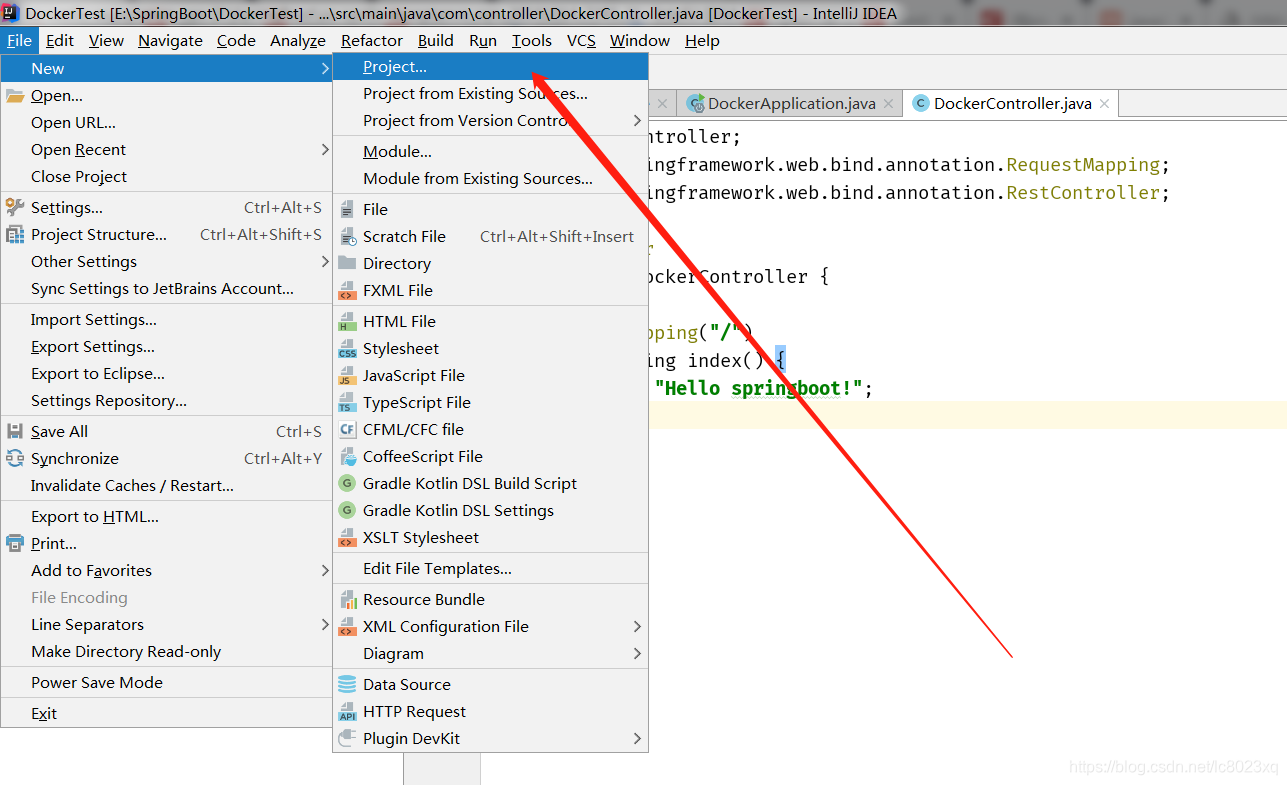1287x785 pixels.
Task: Click RestController in the import line
Action: (x=1082, y=192)
